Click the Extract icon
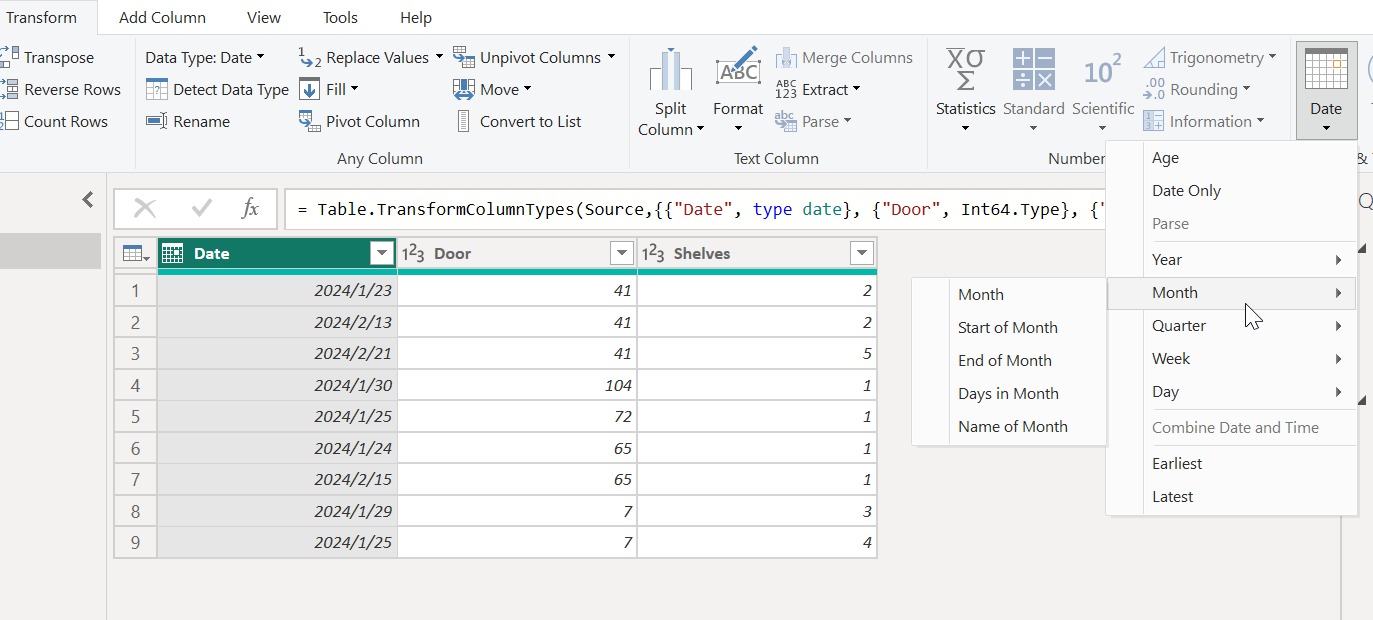Viewport: 1373px width, 620px height. 786,89
